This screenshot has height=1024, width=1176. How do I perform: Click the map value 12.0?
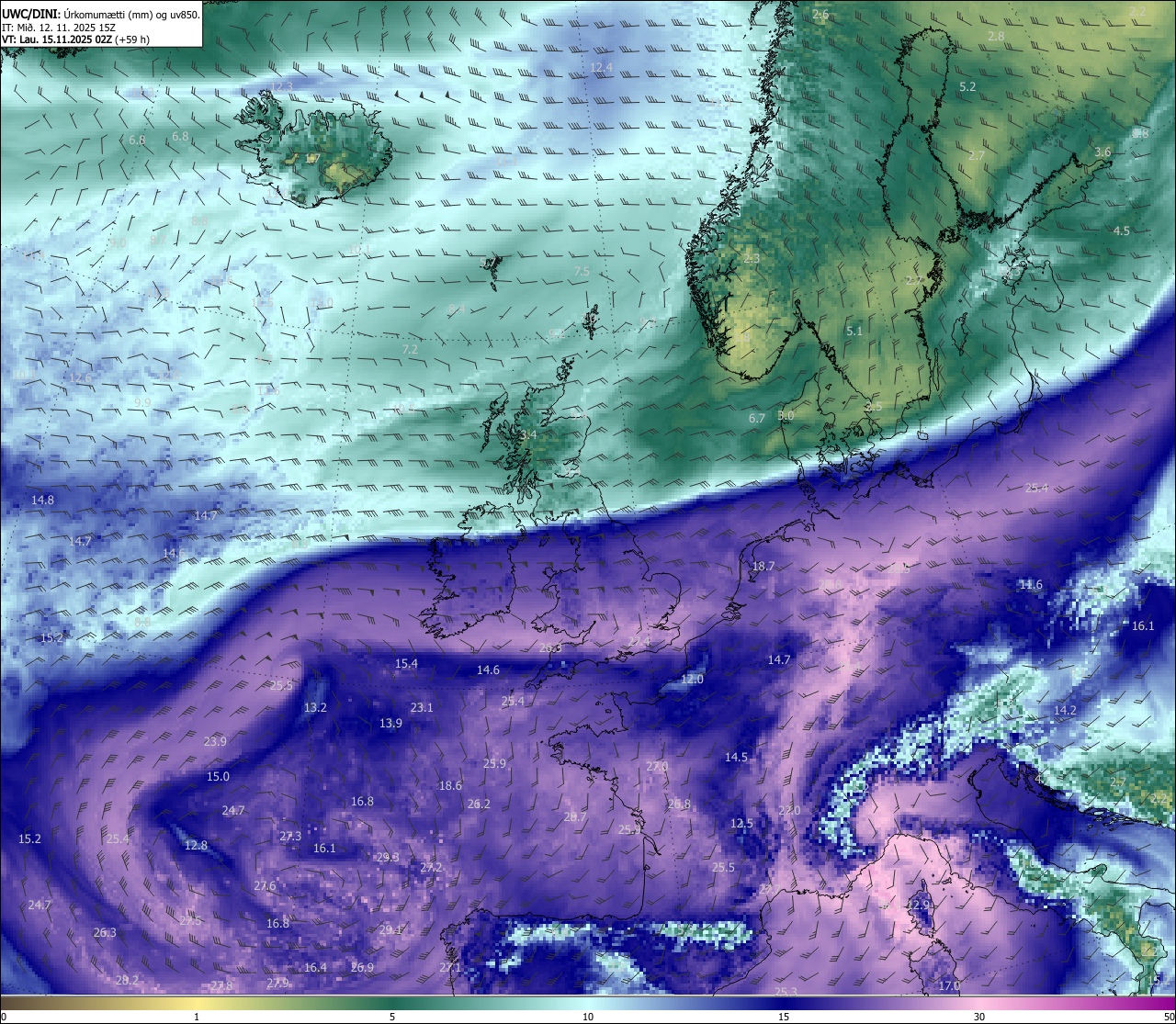click(x=692, y=679)
